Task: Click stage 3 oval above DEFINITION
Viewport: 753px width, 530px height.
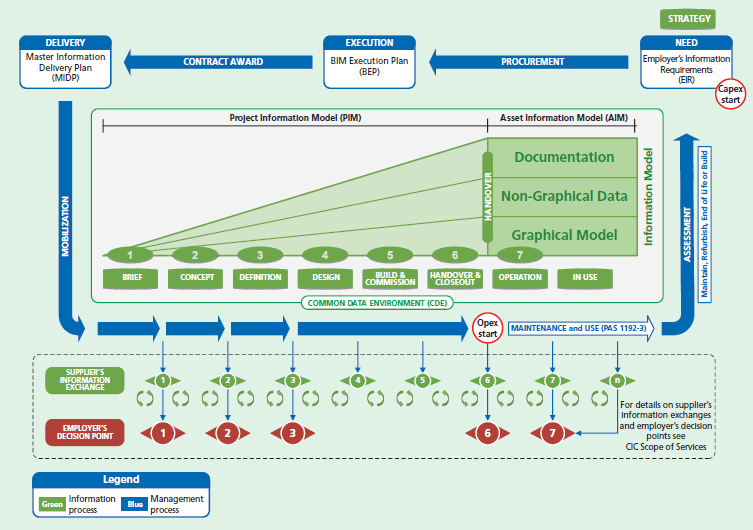Action: pos(260,255)
